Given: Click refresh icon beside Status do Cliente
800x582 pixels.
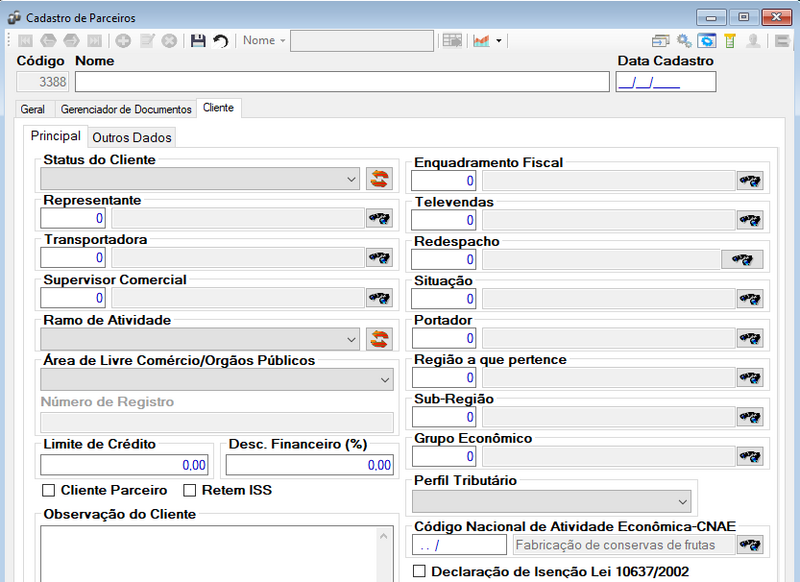Looking at the screenshot, I should coord(379,179).
